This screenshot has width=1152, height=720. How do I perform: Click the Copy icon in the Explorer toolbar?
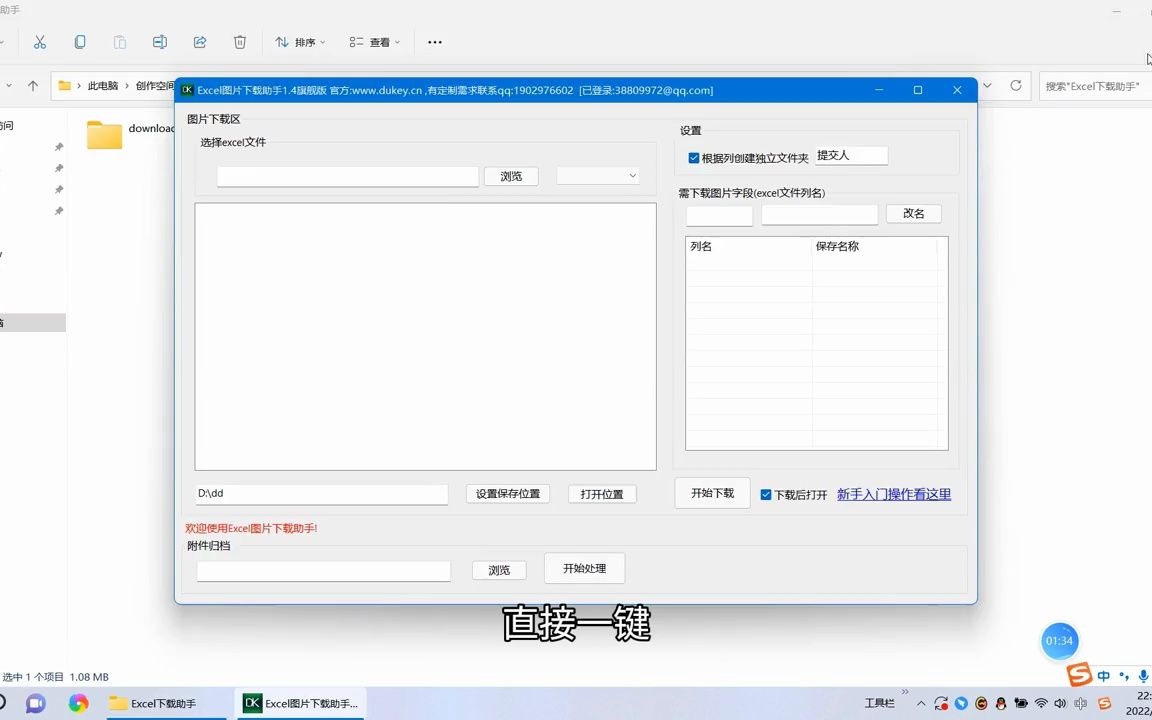tap(81, 42)
